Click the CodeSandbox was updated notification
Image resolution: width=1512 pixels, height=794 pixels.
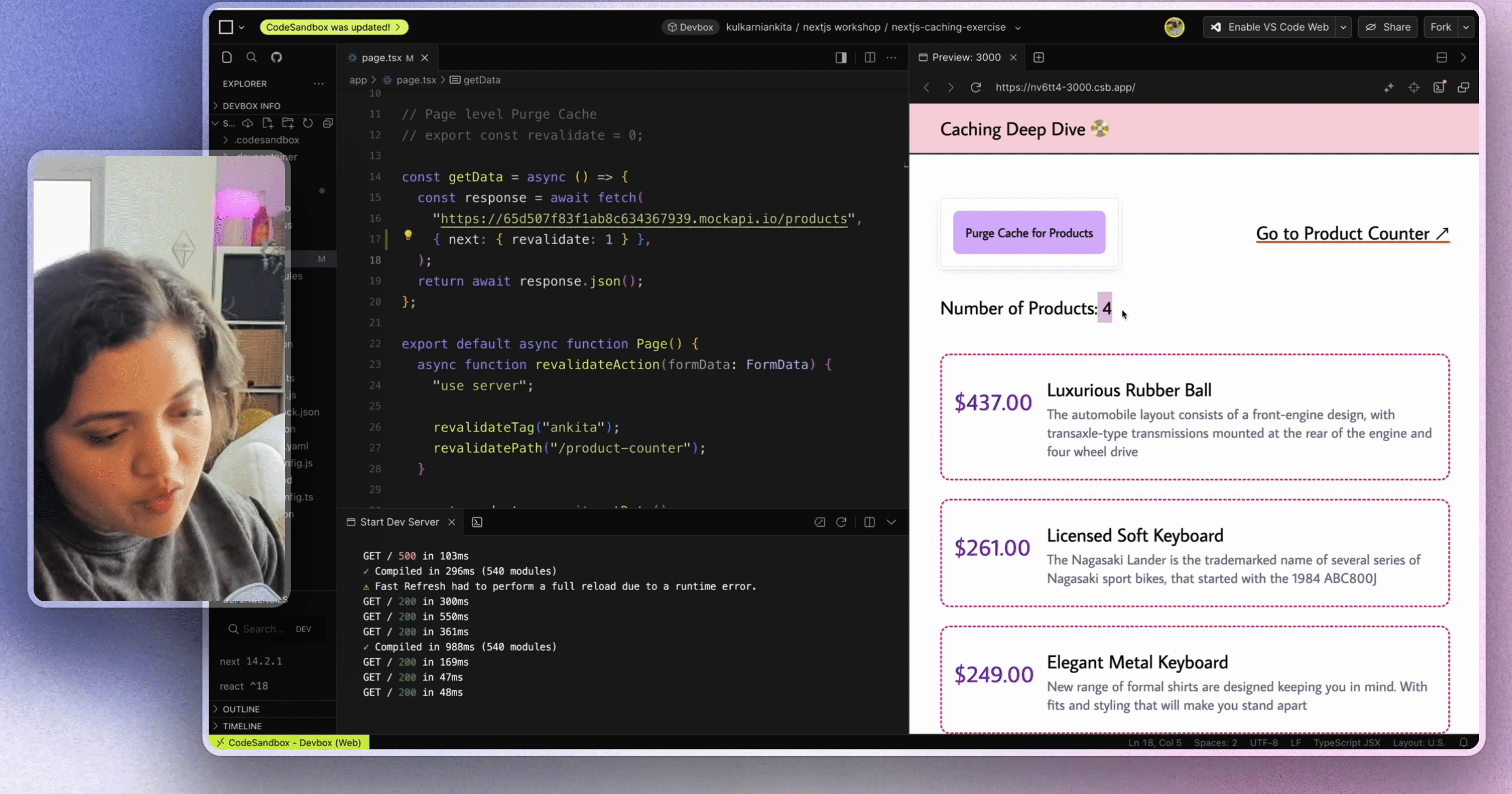coord(331,26)
